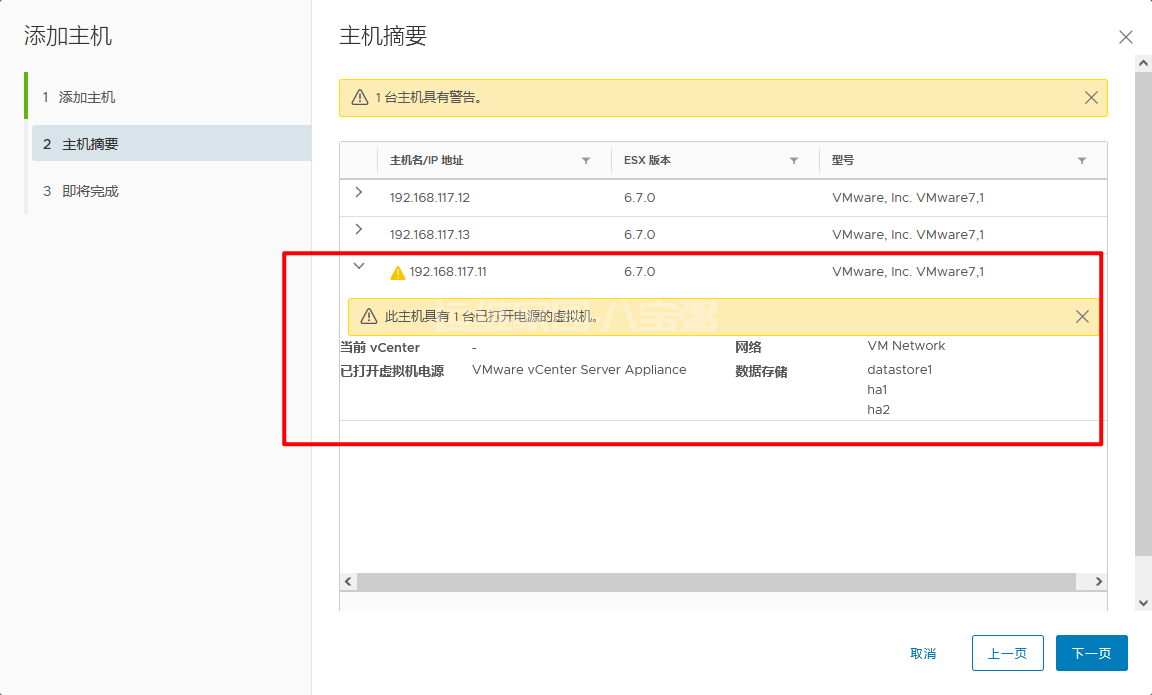Close the add host wizard dialog
1152x695 pixels.
pyautogui.click(x=1125, y=37)
